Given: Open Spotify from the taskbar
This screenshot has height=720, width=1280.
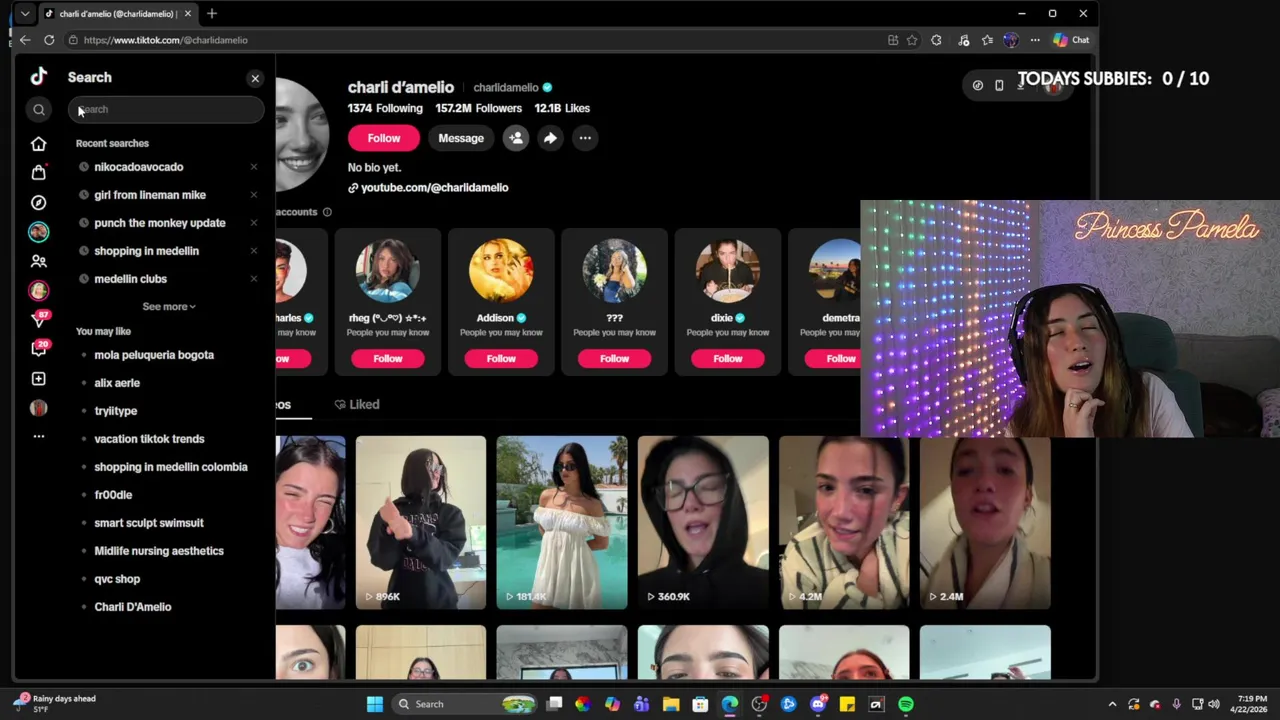Looking at the screenshot, I should [906, 704].
